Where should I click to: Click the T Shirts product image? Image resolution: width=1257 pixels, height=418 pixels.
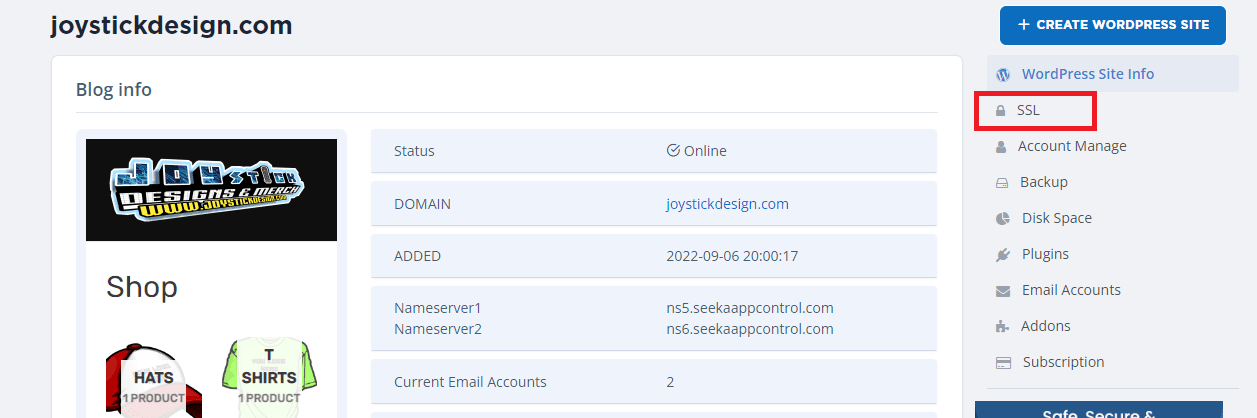pyautogui.click(x=268, y=378)
